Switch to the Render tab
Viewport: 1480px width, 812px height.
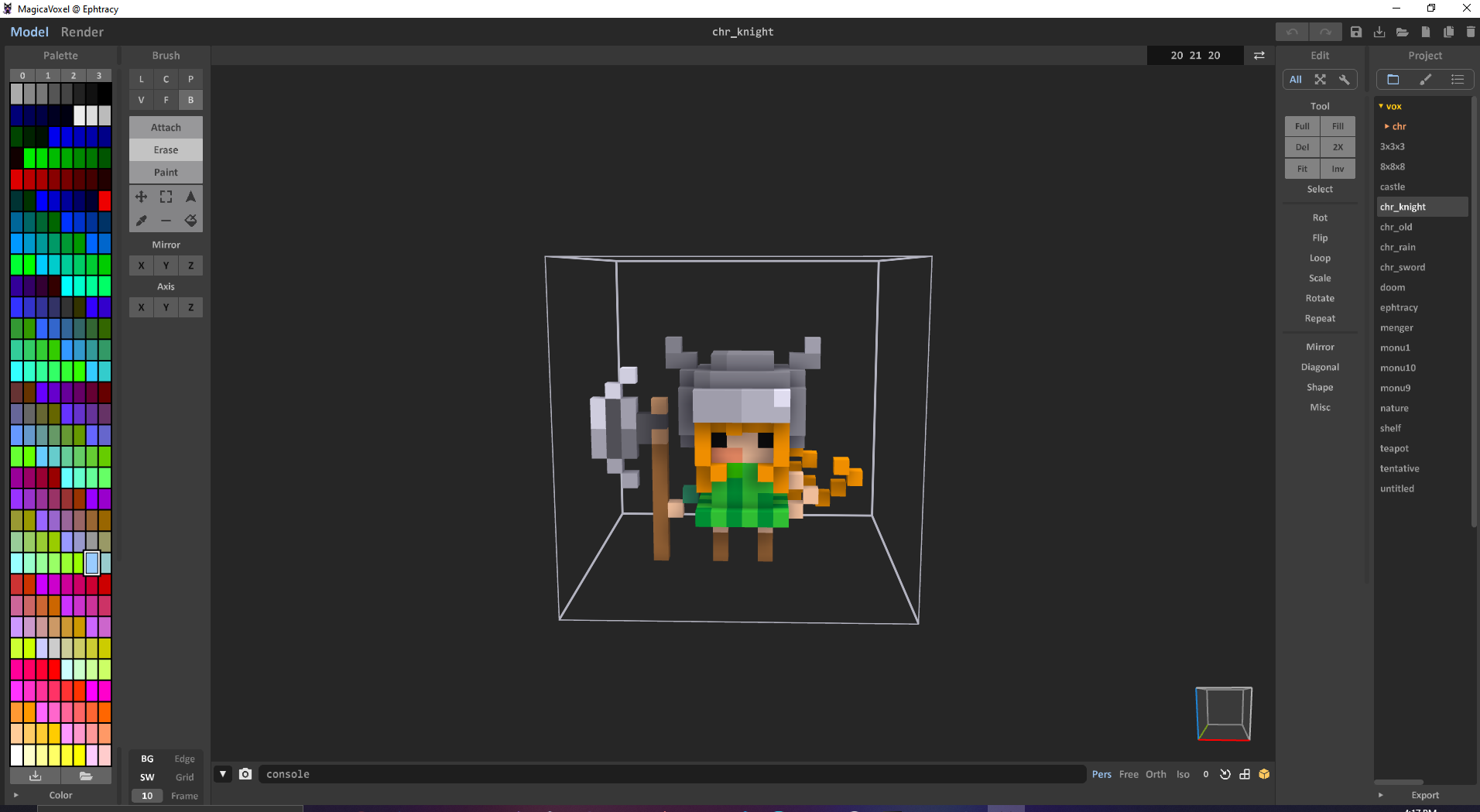(82, 32)
